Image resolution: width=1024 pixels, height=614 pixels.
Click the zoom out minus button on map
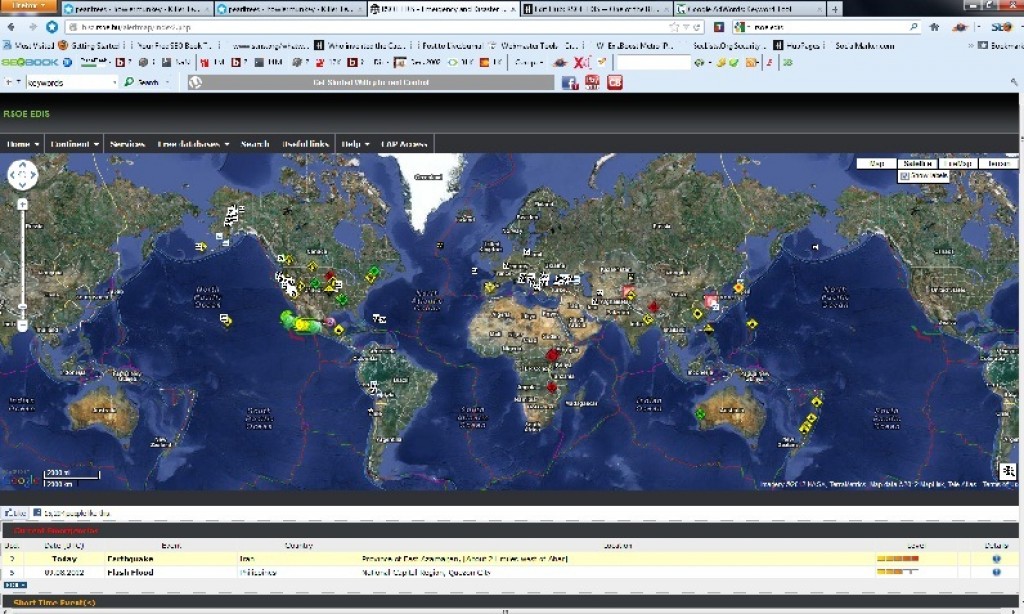pos(22,325)
